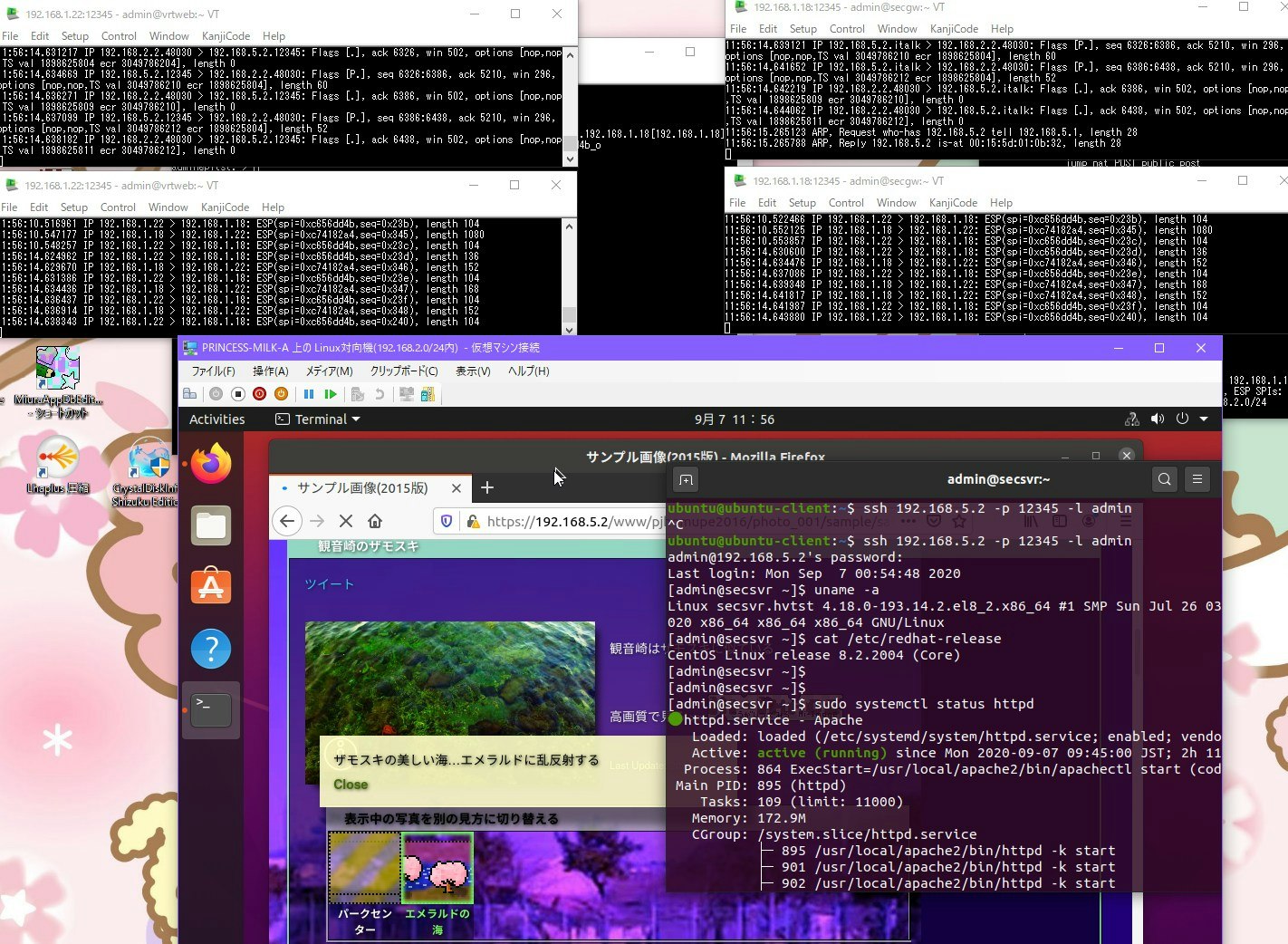This screenshot has height=944, width=1288.
Task: Click the volume icon in Ubuntu top bar
Action: [1158, 419]
